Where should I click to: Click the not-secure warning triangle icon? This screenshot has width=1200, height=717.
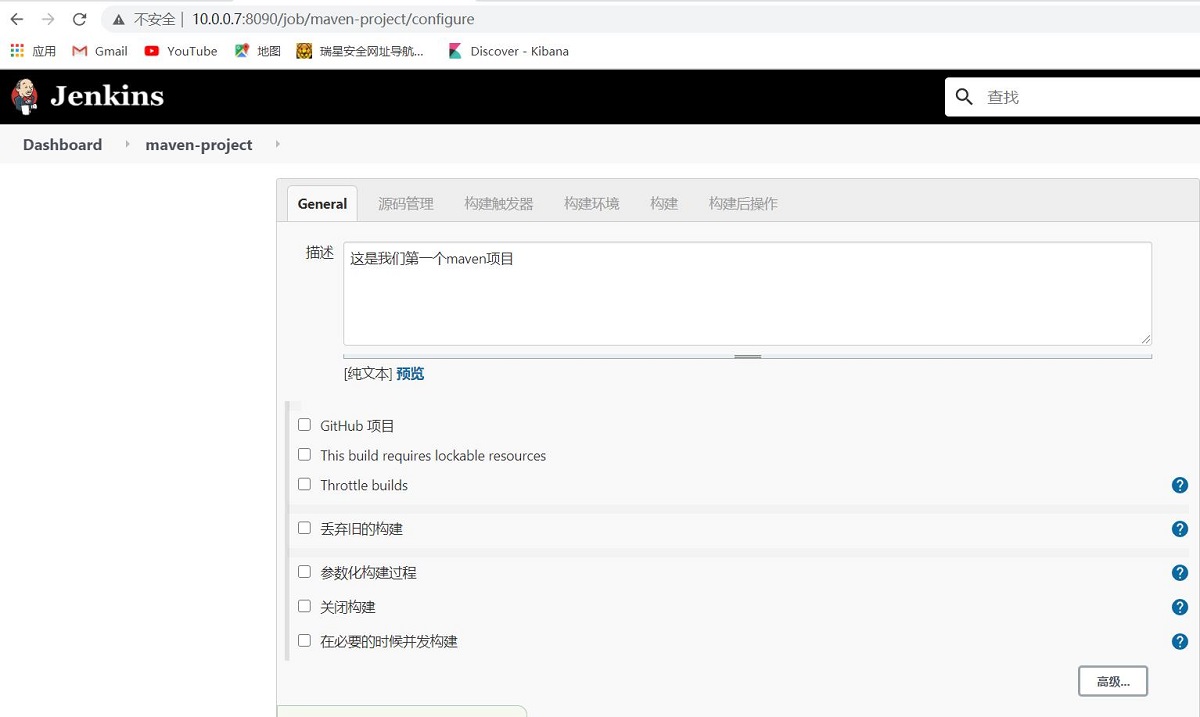coord(119,19)
